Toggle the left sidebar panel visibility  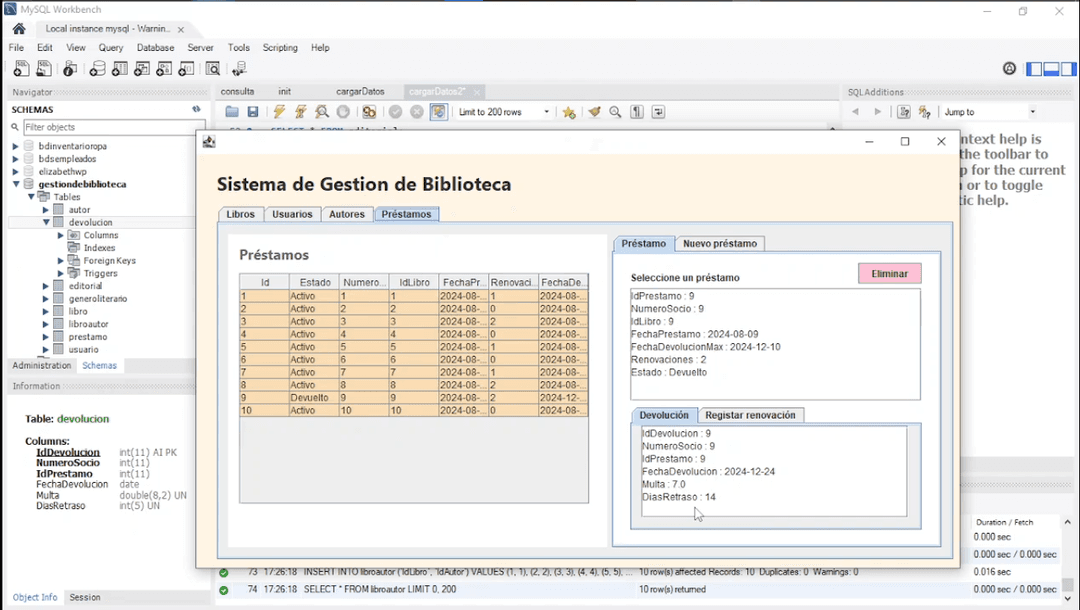coord(1034,69)
